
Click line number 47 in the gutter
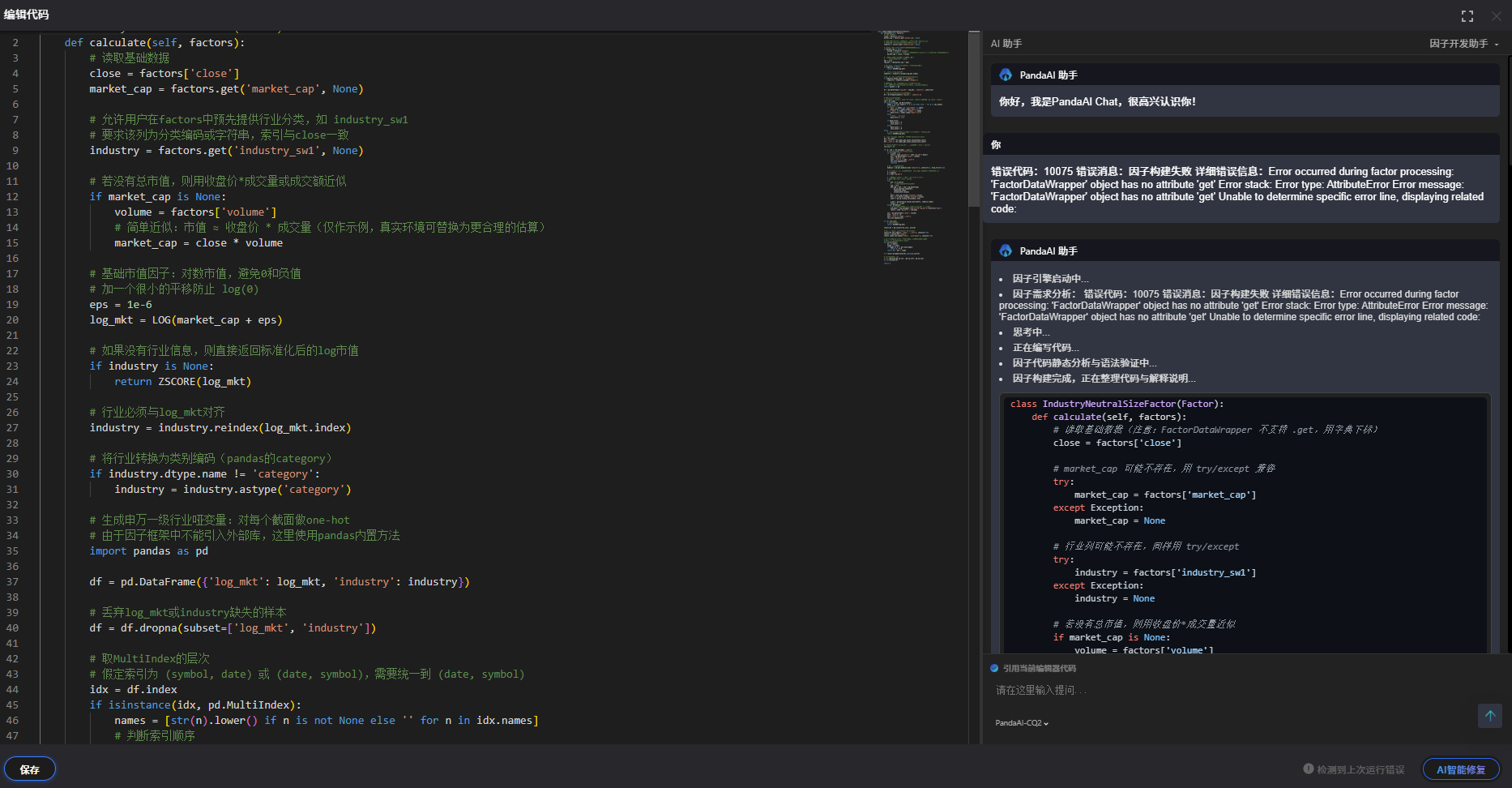tap(12, 736)
